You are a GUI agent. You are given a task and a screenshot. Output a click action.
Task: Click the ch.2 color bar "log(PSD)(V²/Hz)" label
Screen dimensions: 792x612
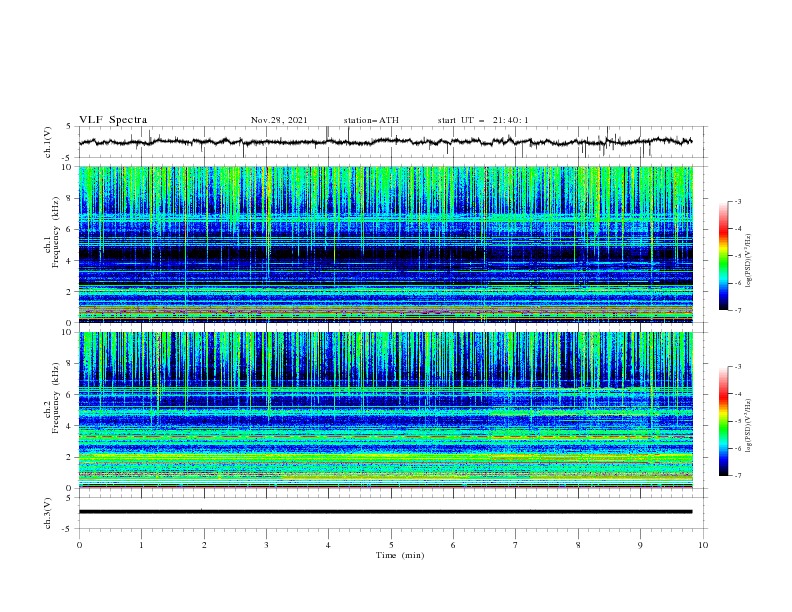tap(748, 426)
